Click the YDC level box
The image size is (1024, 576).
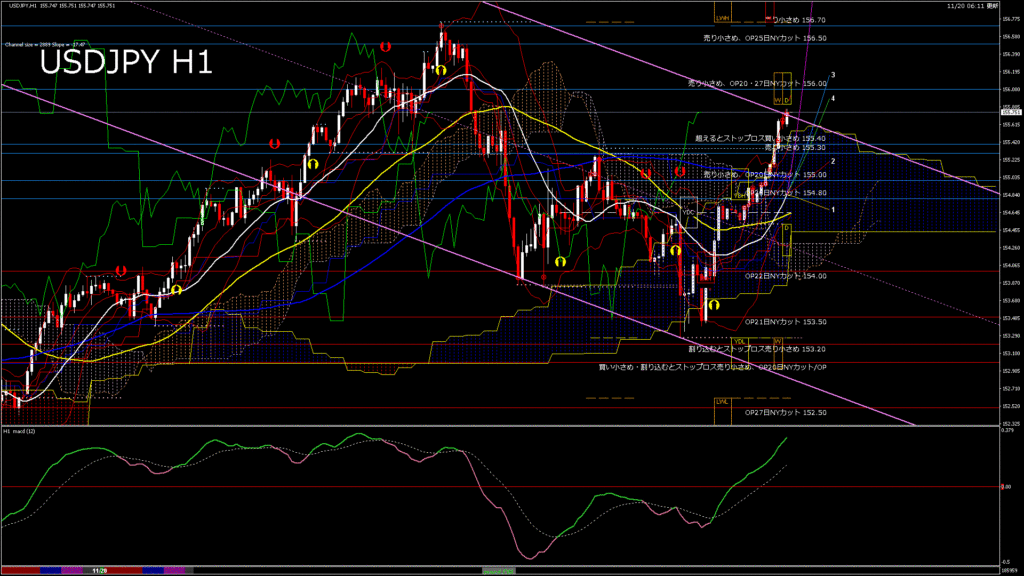[688, 212]
